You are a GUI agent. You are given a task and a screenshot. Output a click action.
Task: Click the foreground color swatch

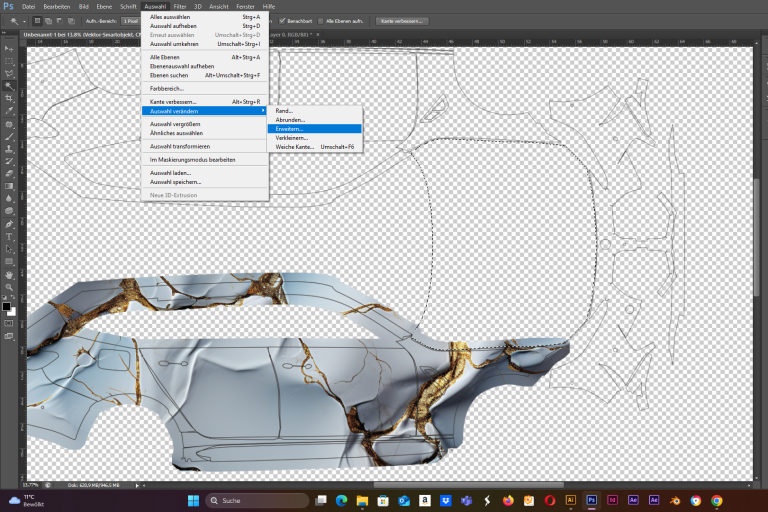pos(6,307)
